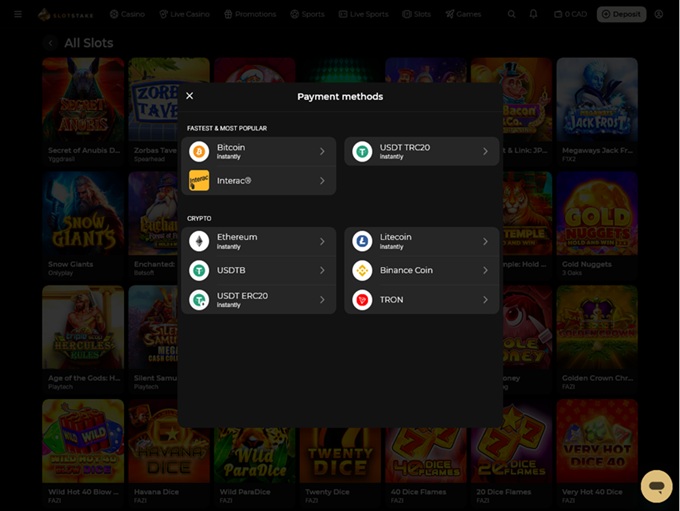Open Binance Coin via chevron arrow
Screen dimensions: 680x511
pyautogui.click(x=485, y=270)
